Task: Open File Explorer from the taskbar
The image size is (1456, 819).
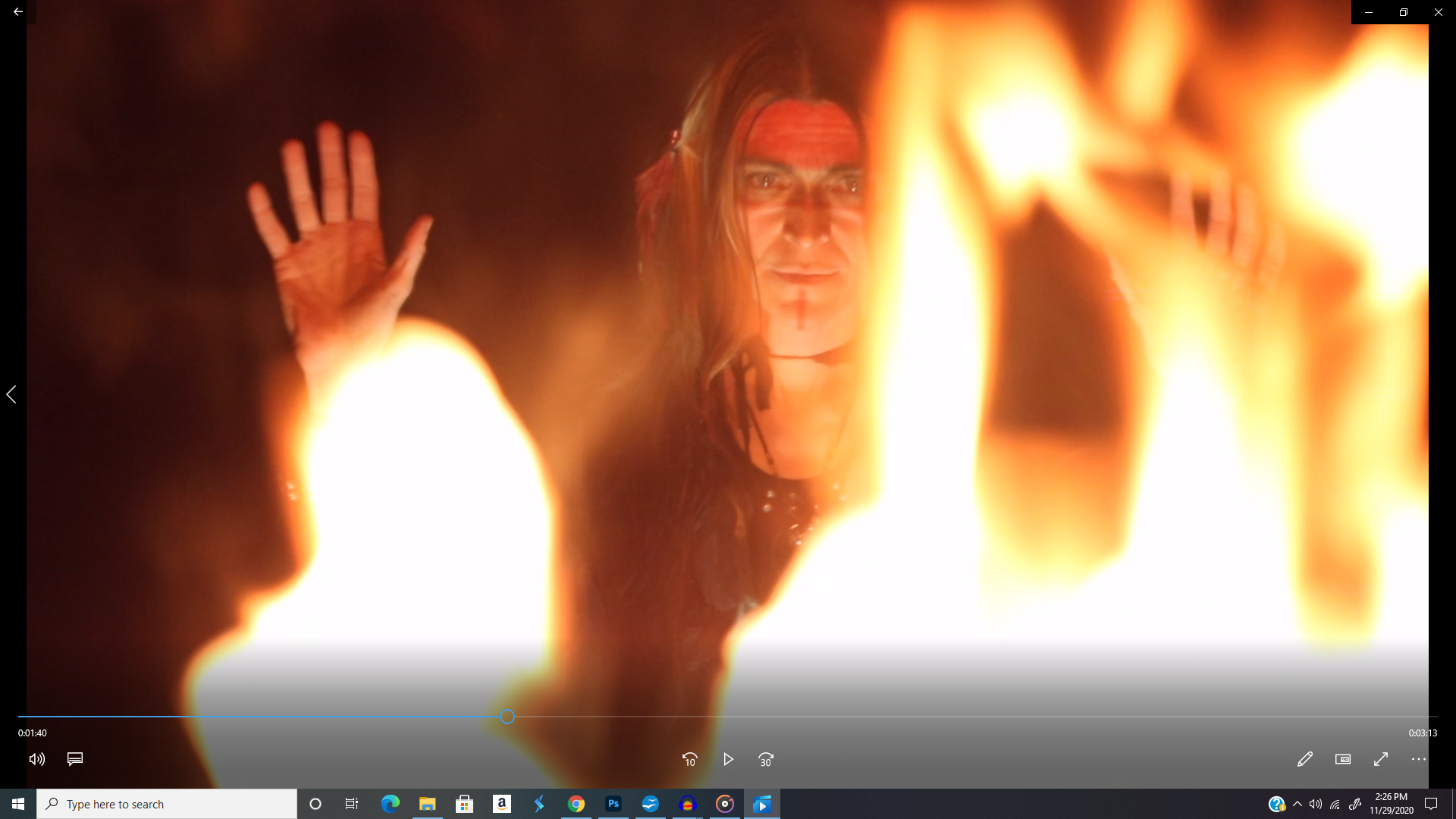Action: point(428,804)
